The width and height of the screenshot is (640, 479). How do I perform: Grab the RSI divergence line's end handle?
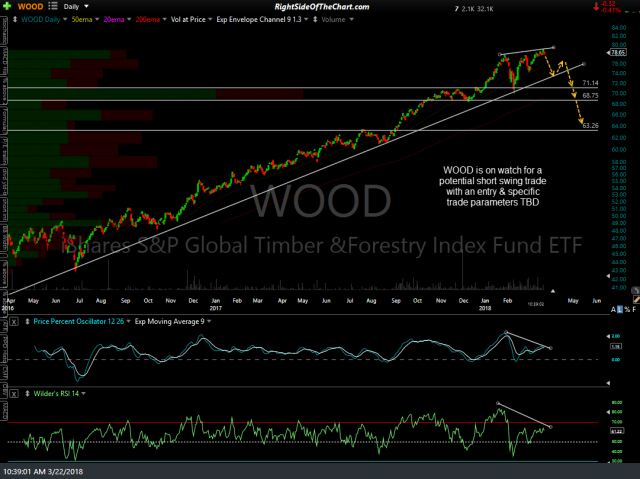551,427
